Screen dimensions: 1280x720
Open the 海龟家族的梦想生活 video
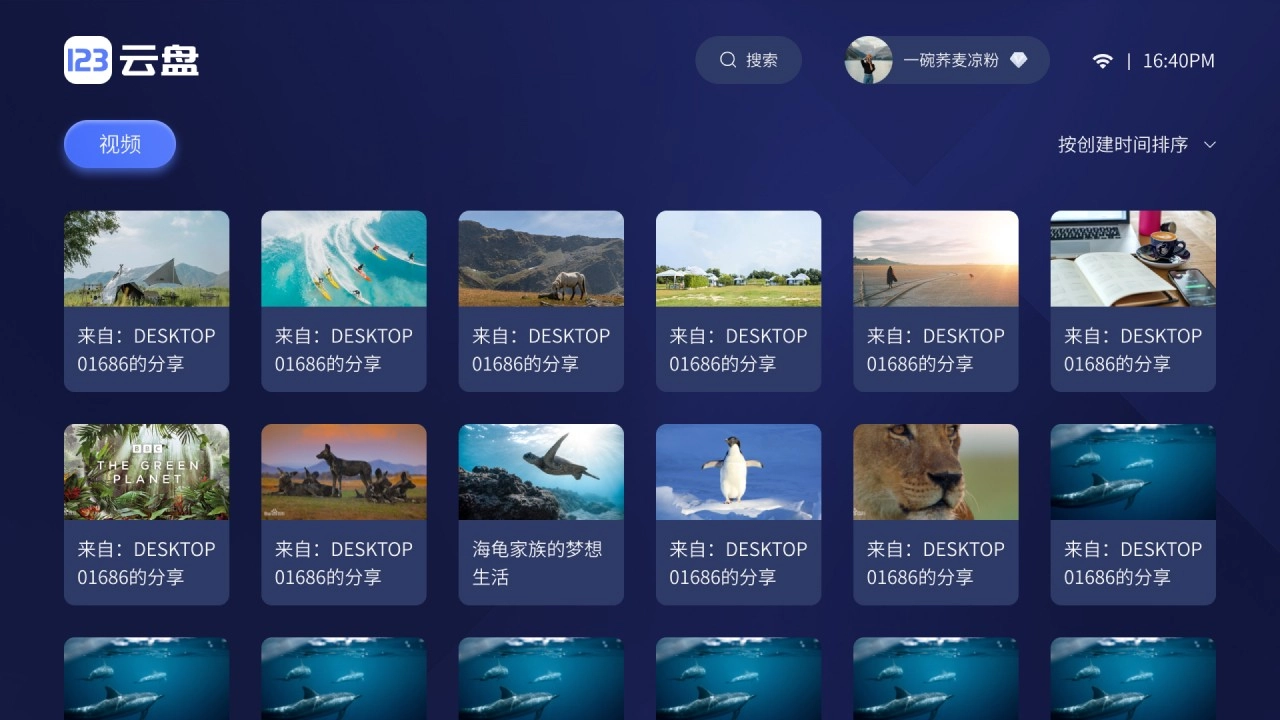click(541, 472)
